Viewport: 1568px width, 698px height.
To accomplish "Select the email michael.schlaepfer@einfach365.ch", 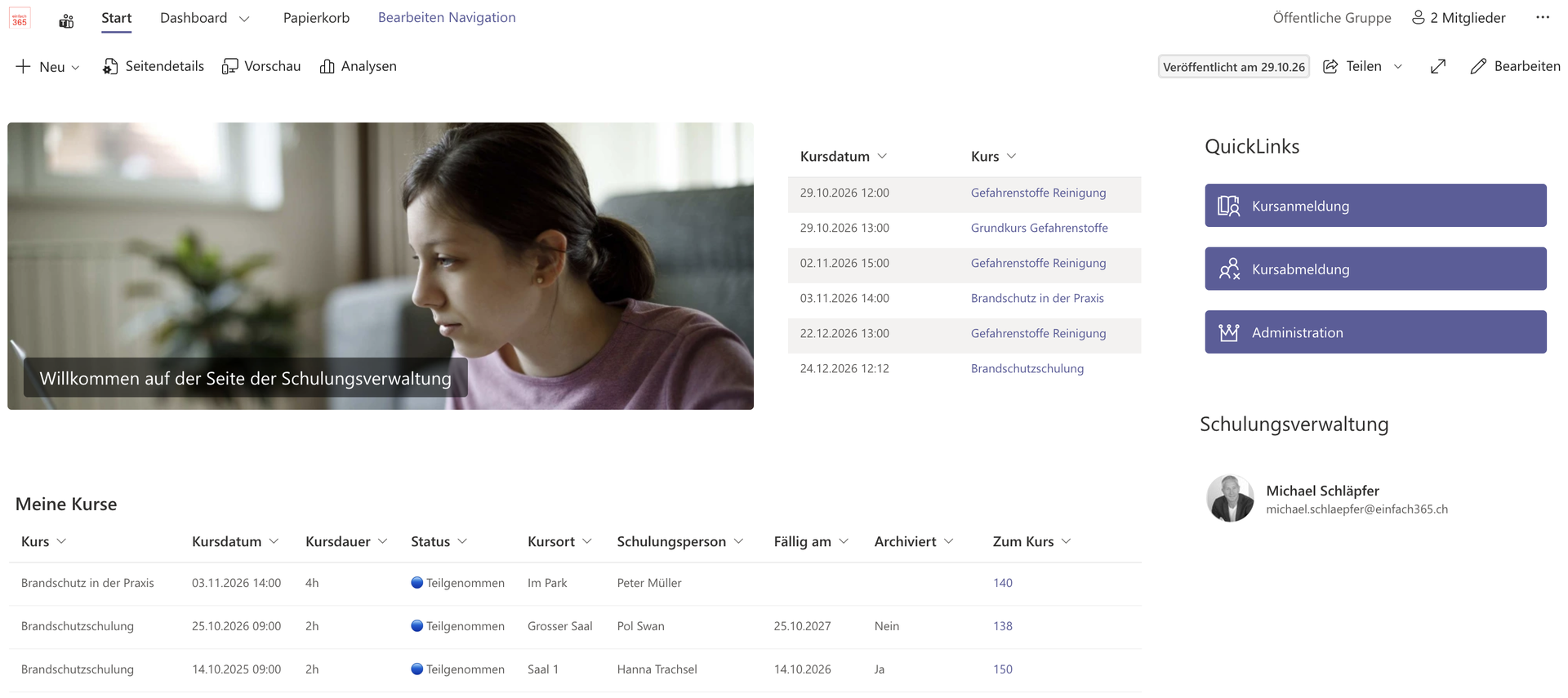I will pyautogui.click(x=1356, y=509).
